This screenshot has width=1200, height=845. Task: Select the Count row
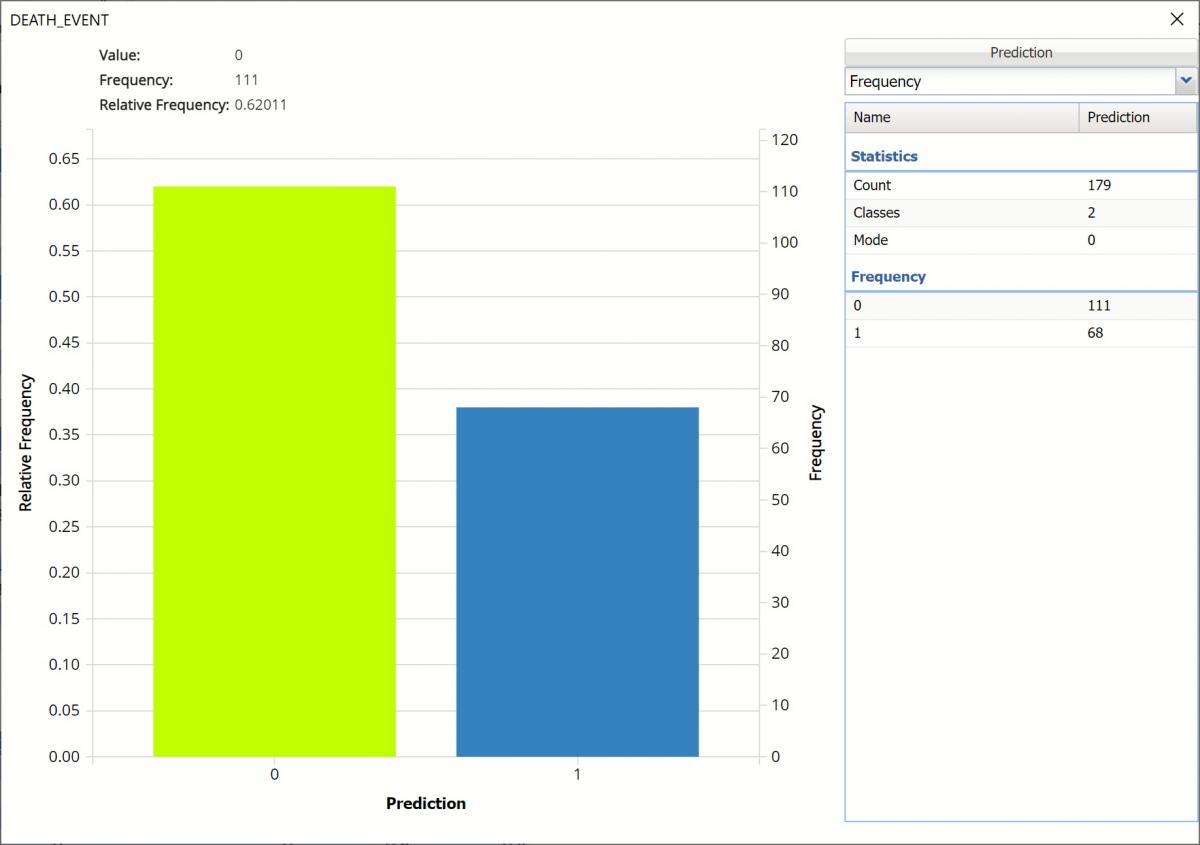tap(1020, 185)
